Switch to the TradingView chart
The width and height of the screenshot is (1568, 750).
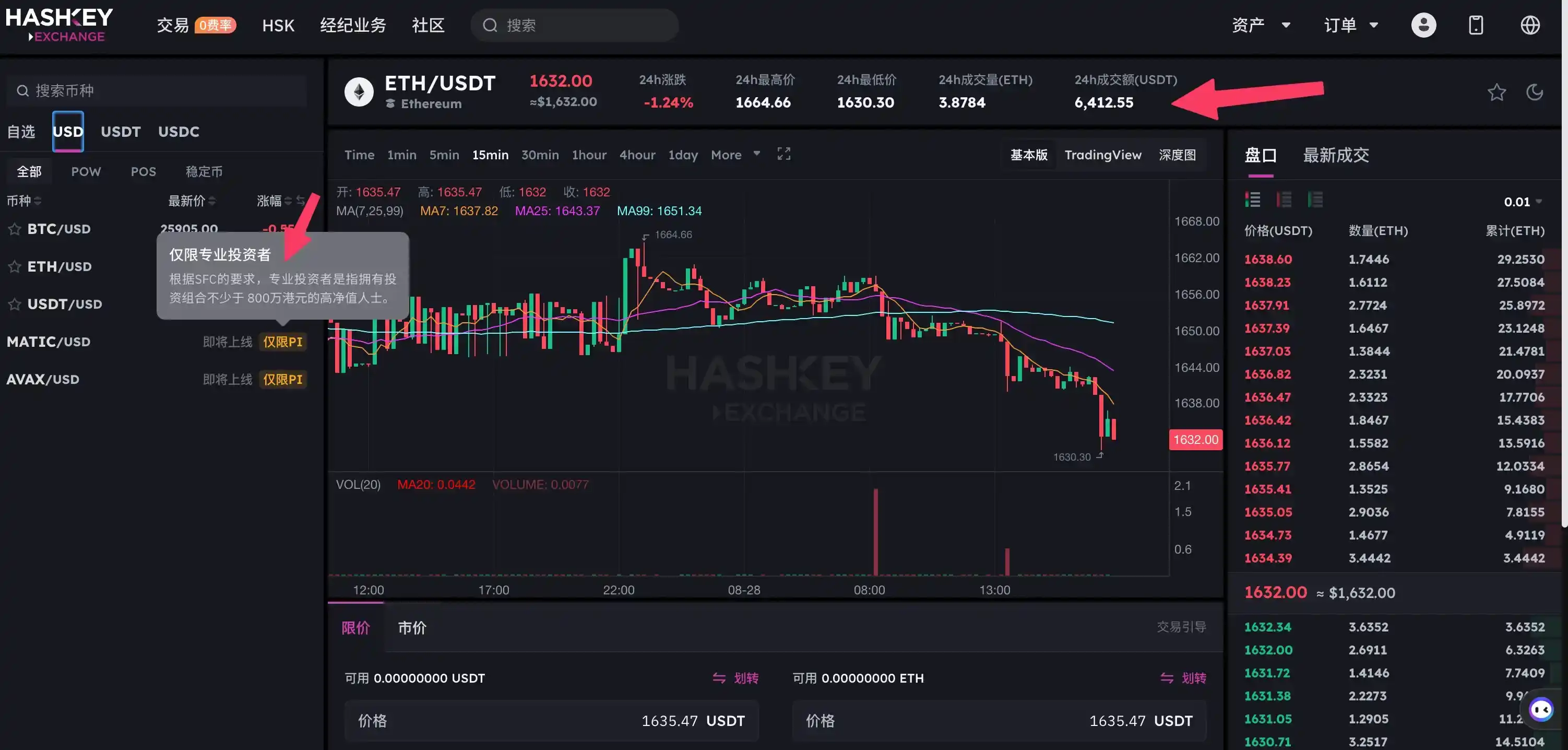[x=1103, y=155]
